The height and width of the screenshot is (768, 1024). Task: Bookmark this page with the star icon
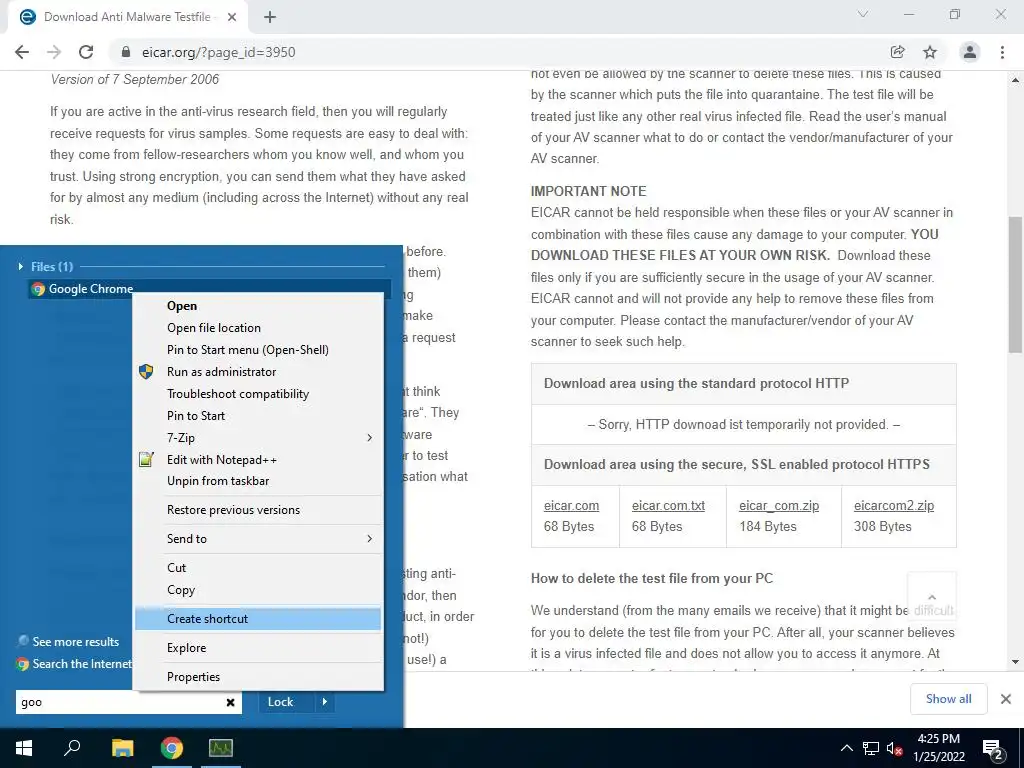click(x=930, y=52)
